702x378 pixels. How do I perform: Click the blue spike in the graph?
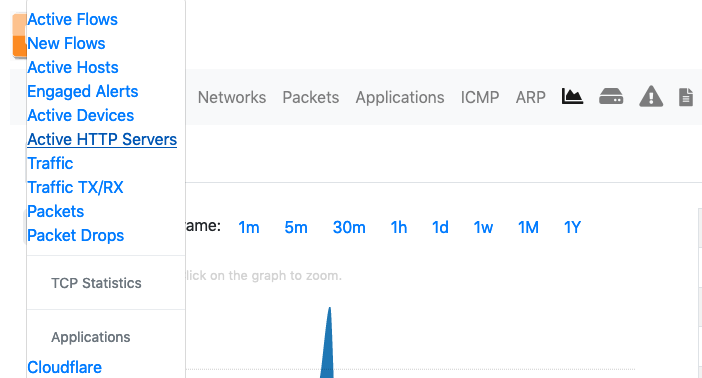tap(328, 349)
